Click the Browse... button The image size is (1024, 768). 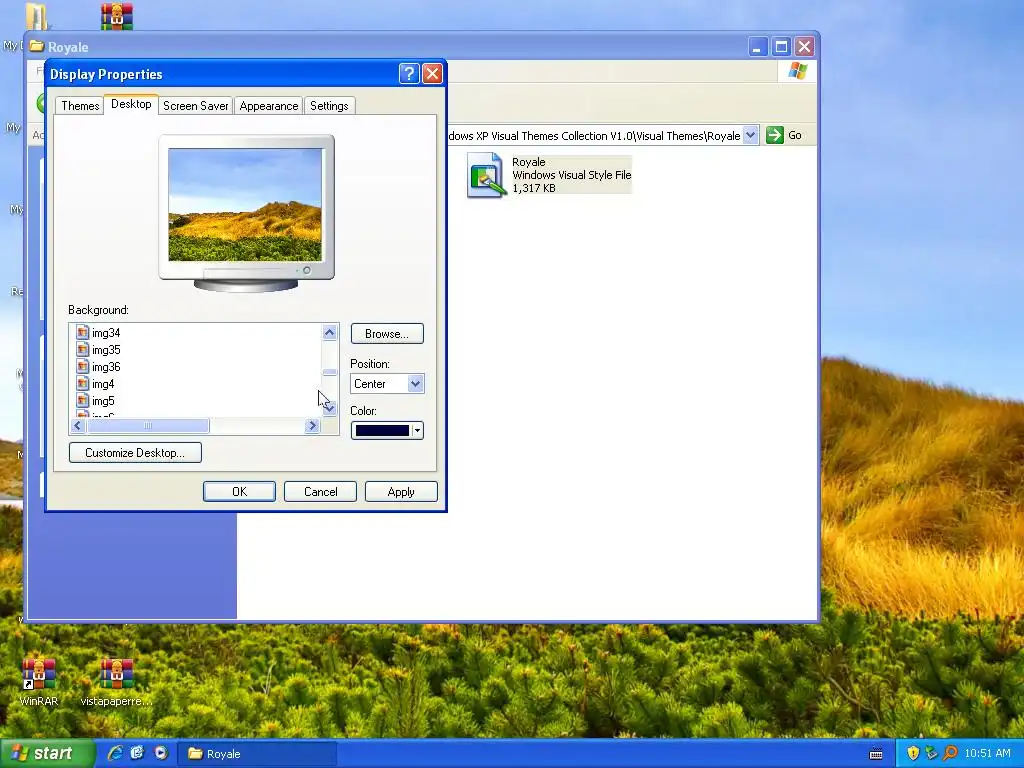coord(387,334)
